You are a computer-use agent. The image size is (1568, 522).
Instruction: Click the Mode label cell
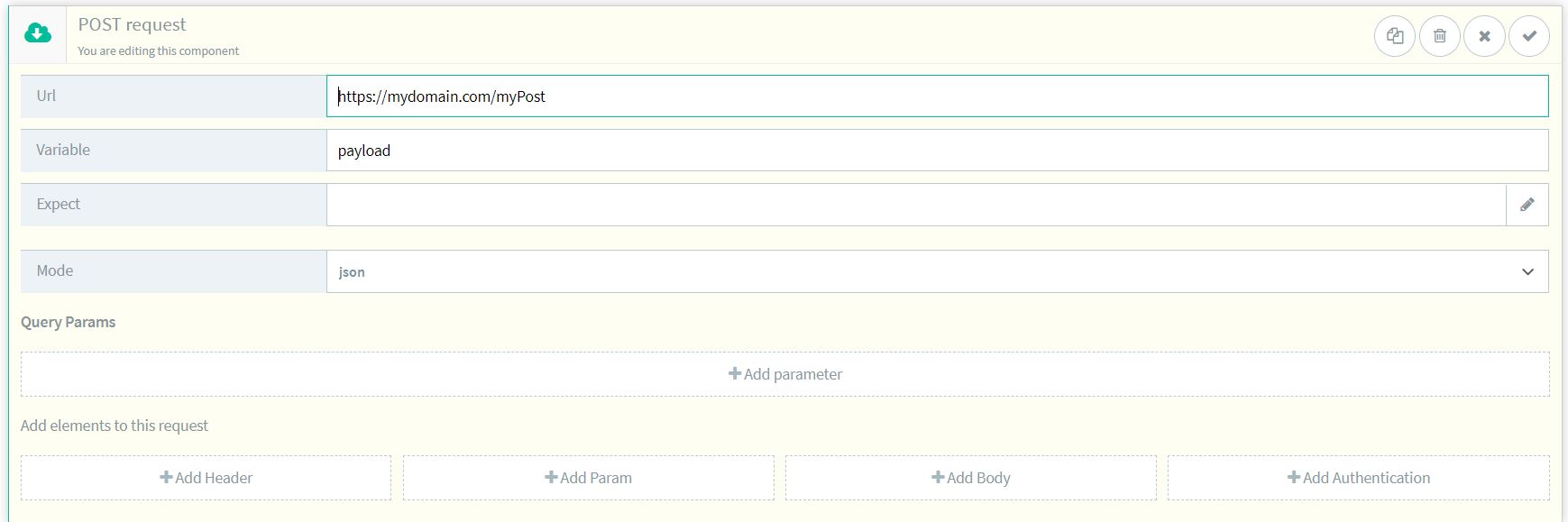[x=173, y=271]
